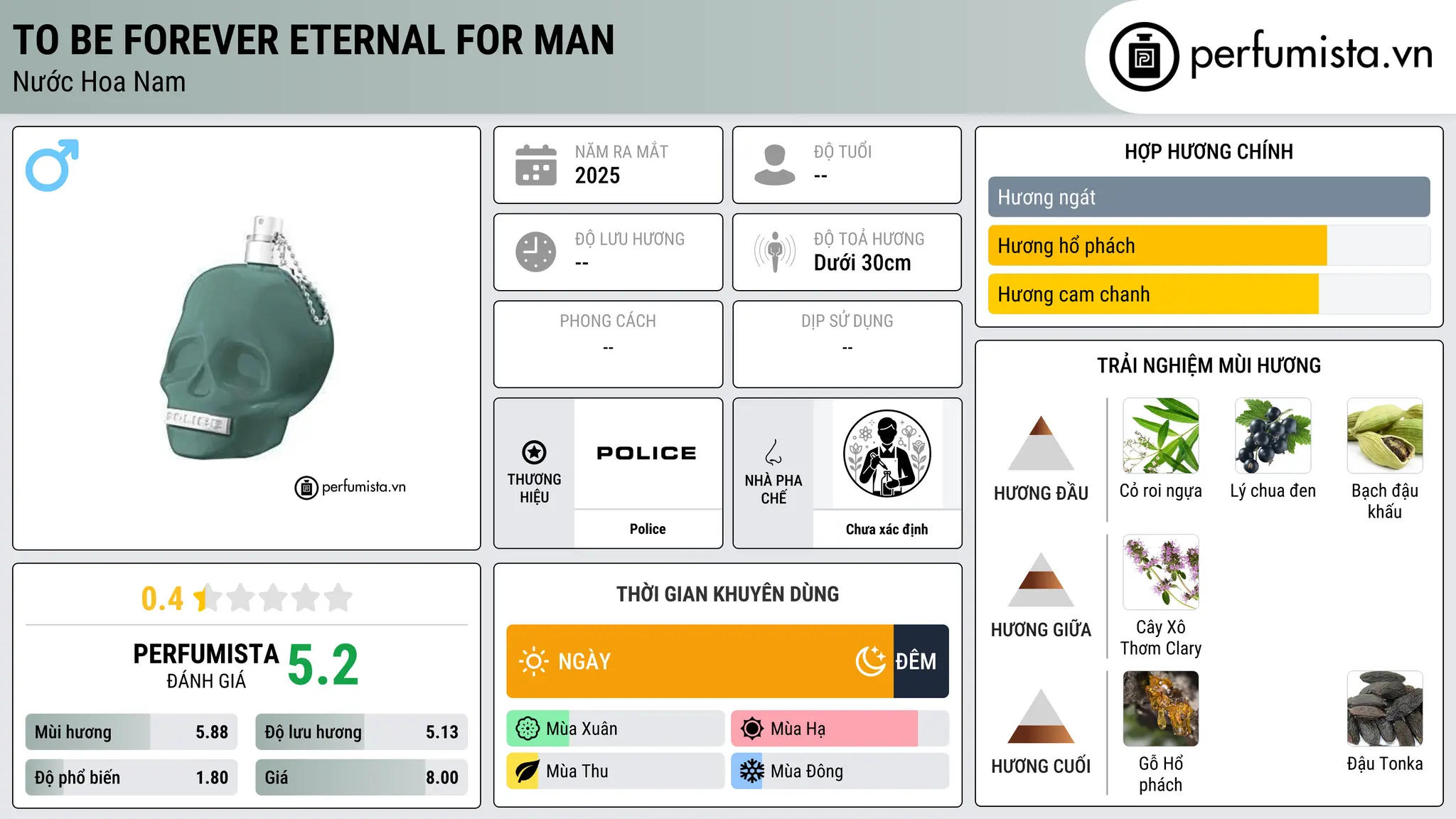Click the Thời gian khuyên dùng heading
Screen dimensions: 1456x819
(x=727, y=594)
